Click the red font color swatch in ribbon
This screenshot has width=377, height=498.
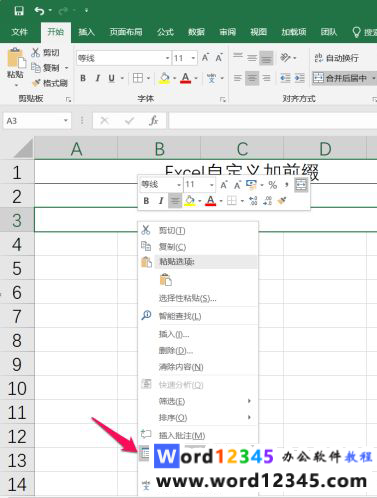click(x=186, y=78)
